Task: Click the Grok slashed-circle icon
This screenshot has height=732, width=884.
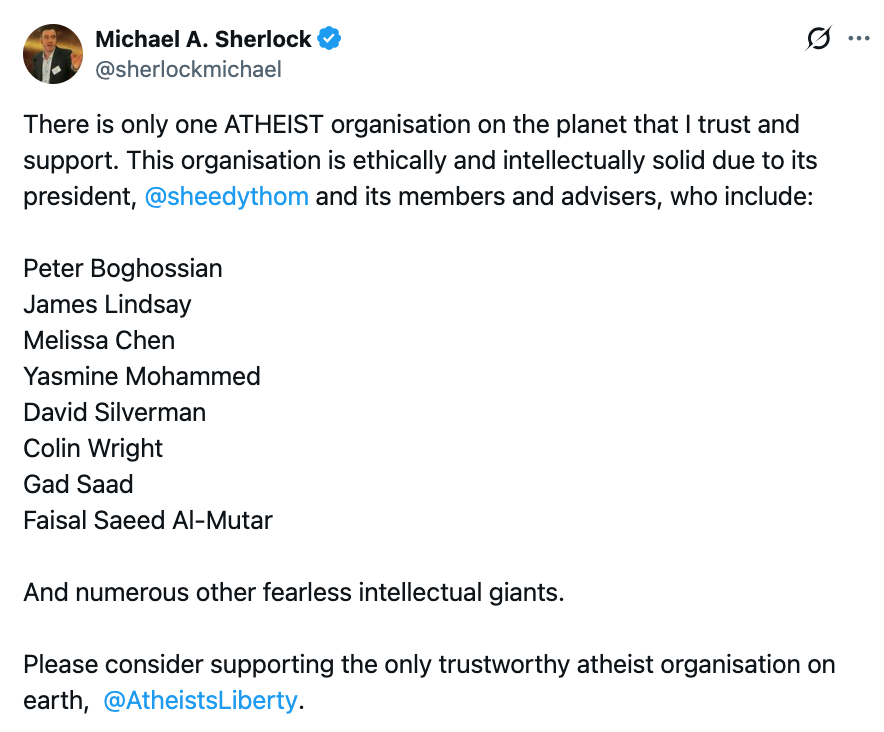Action: tap(818, 39)
